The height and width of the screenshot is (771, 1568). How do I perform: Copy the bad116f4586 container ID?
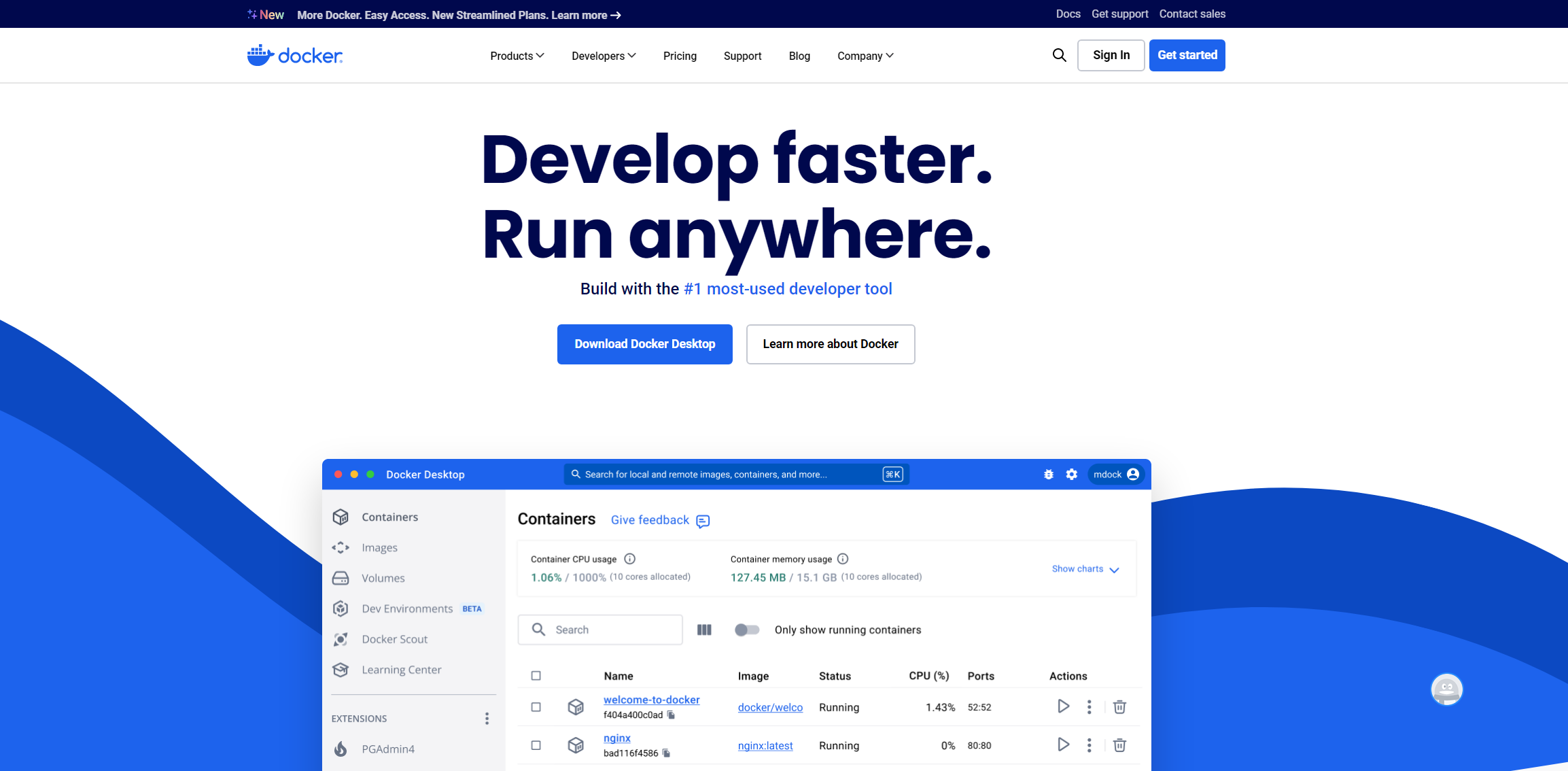point(666,753)
